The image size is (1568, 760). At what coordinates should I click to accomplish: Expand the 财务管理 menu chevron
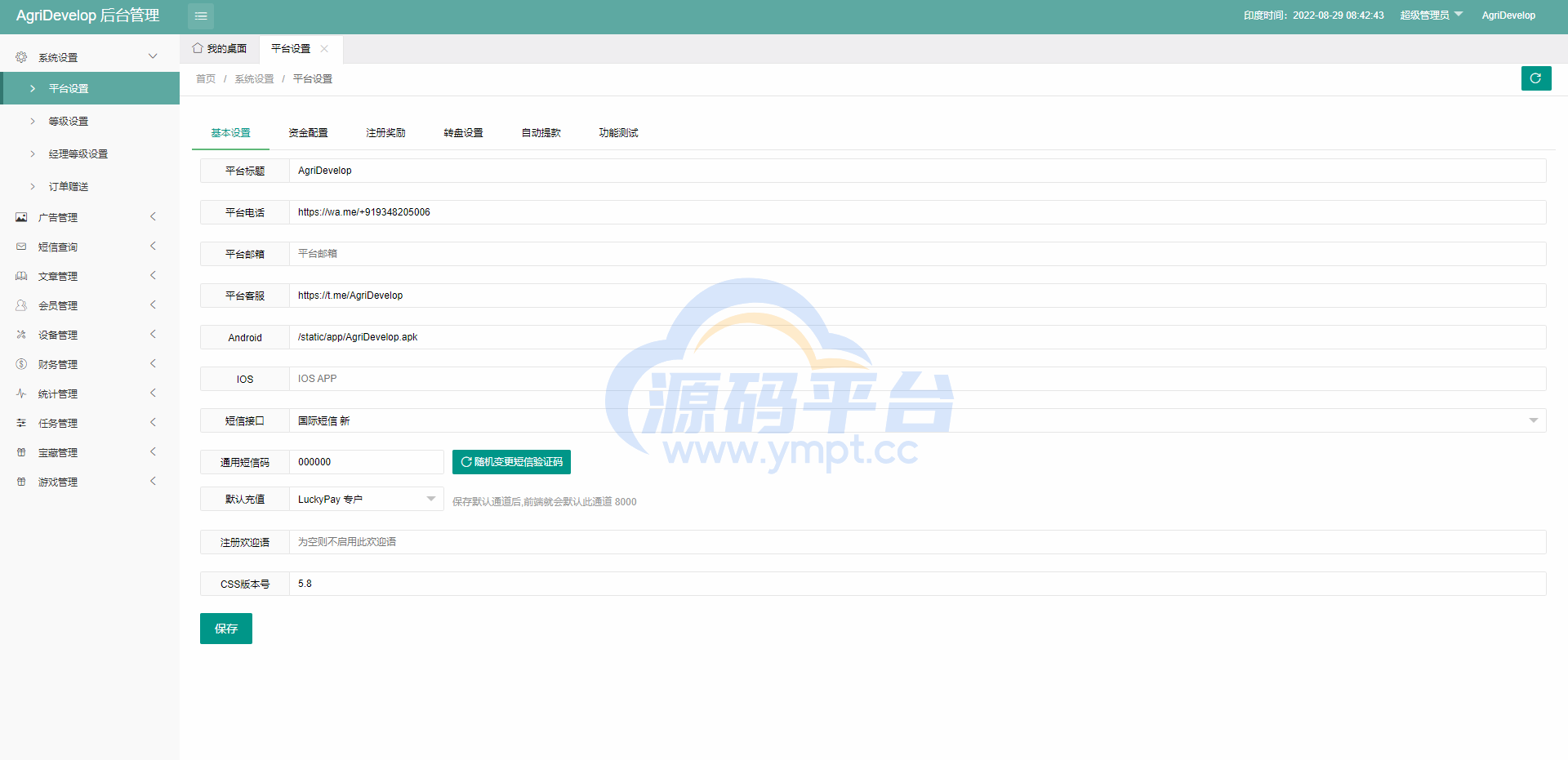pyautogui.click(x=153, y=363)
